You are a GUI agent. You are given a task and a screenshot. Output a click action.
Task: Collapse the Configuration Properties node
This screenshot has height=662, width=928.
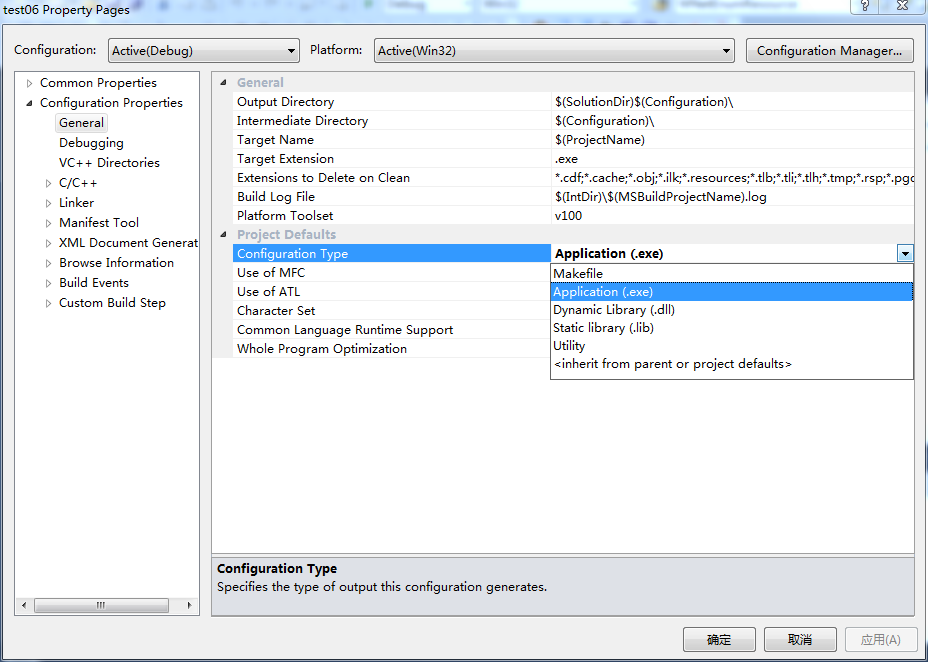pos(29,102)
